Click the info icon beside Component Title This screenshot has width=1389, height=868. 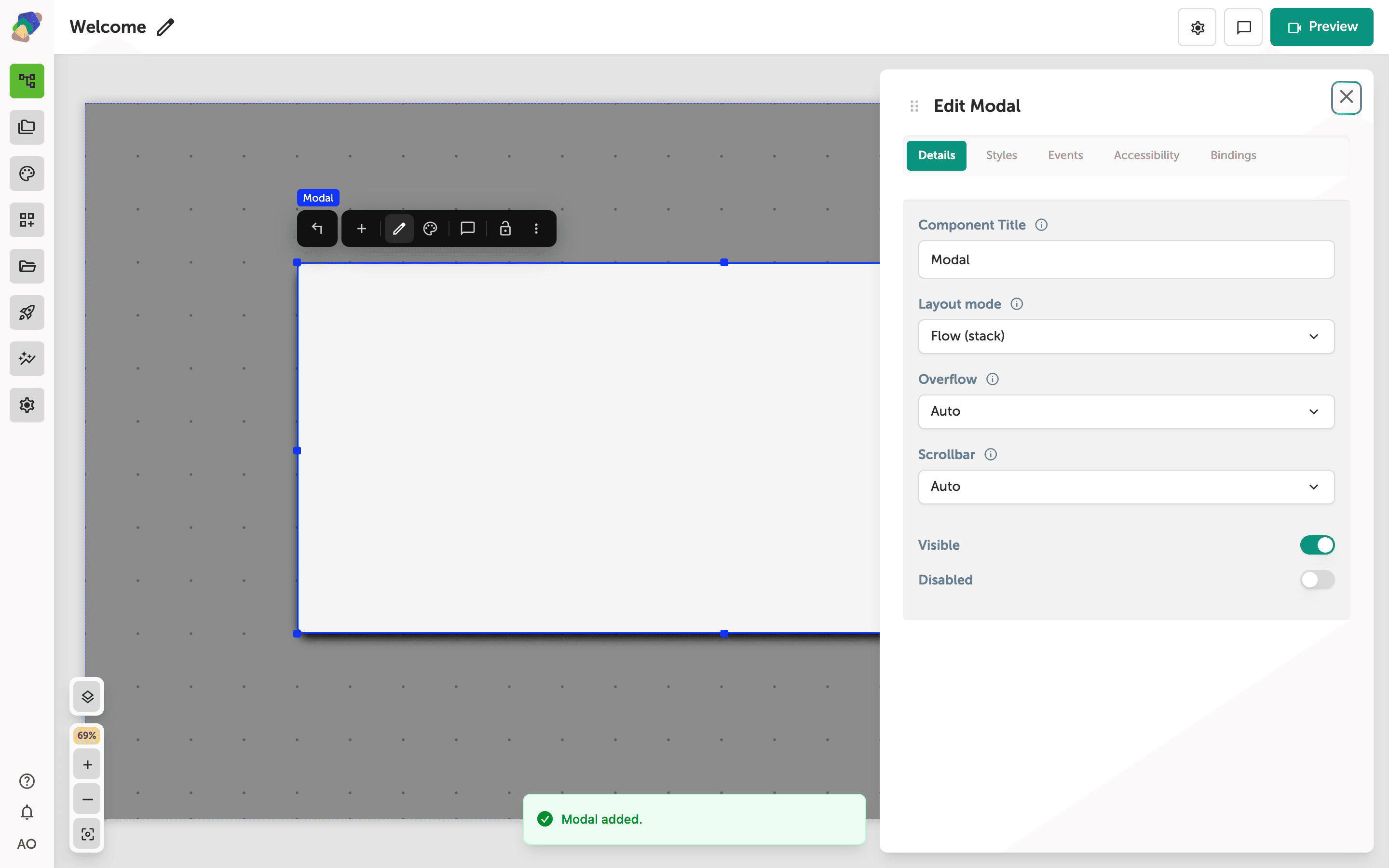tap(1041, 225)
